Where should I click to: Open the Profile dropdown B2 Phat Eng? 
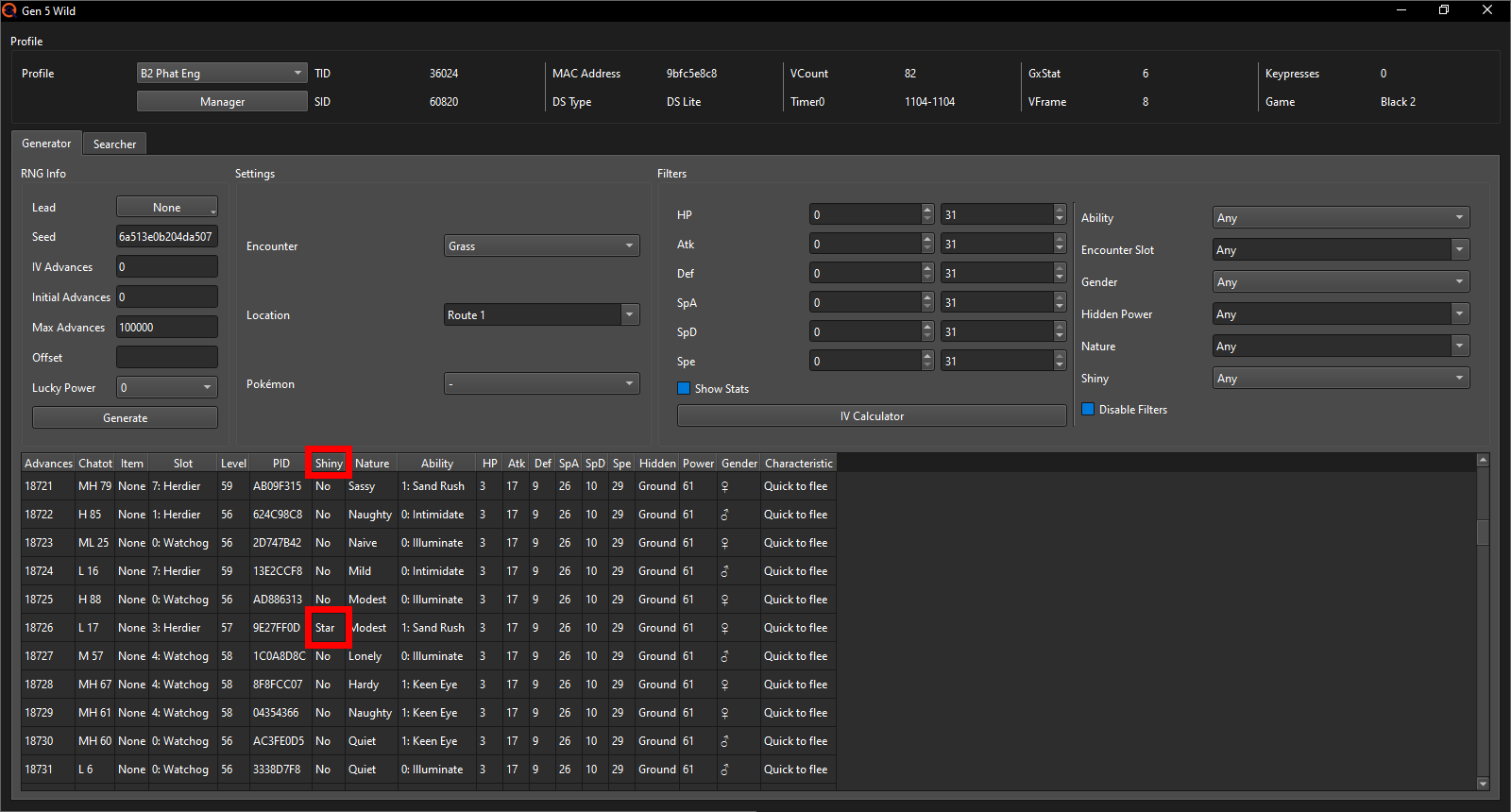[222, 74]
